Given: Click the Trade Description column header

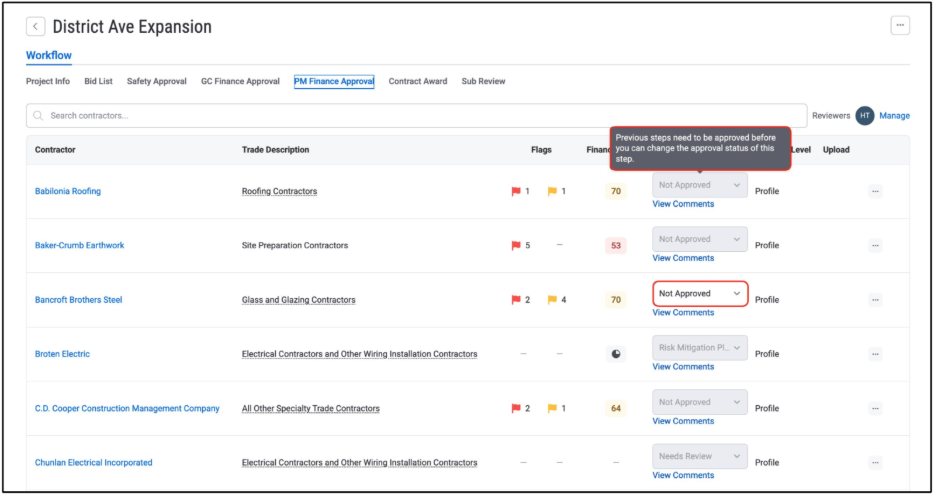Looking at the screenshot, I should 275,150.
